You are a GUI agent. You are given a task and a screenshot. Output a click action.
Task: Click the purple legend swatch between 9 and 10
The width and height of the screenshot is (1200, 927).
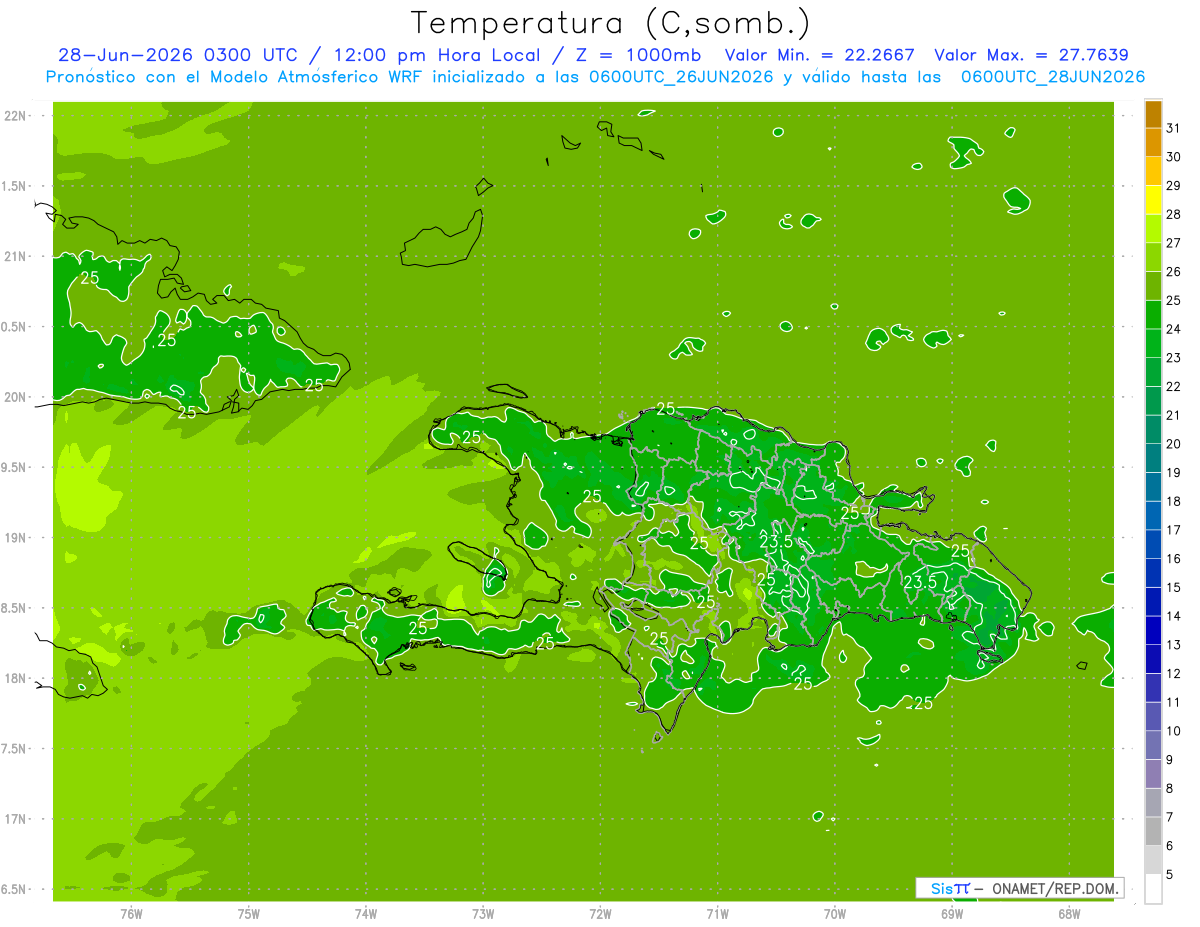(1153, 745)
